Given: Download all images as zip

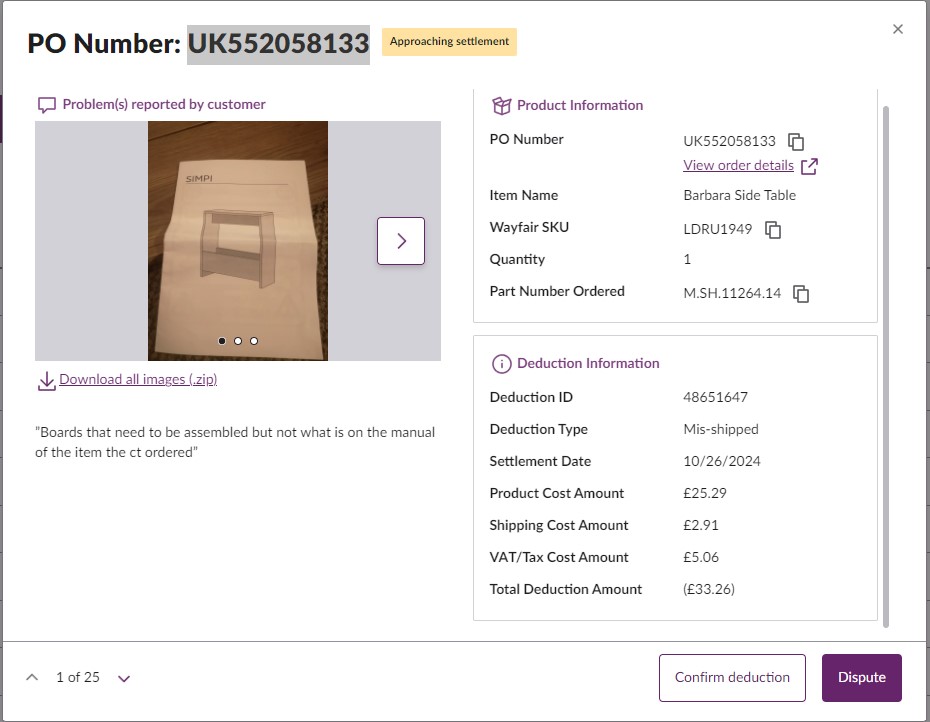Looking at the screenshot, I should click(138, 380).
